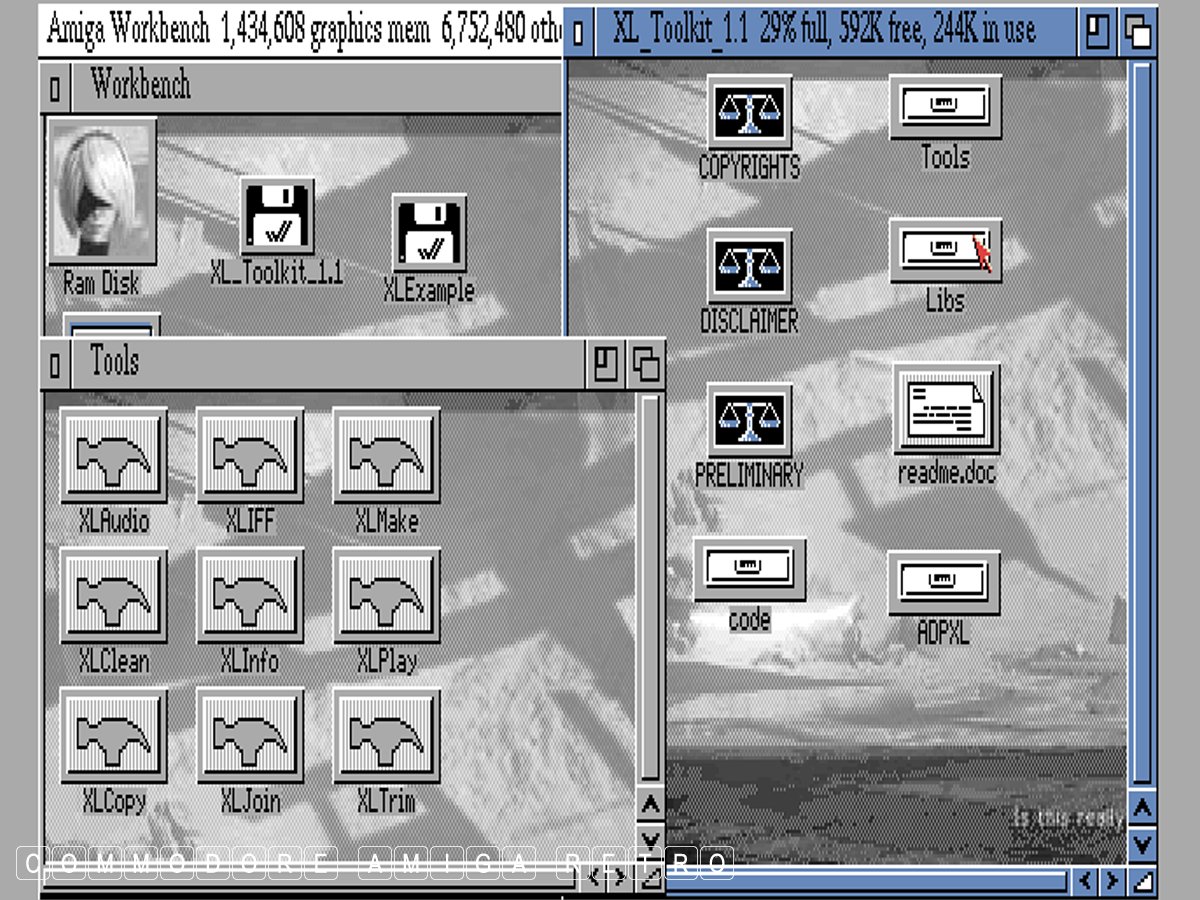Open the DISCLAIMER document icon
Image resolution: width=1200 pixels, height=900 pixels.
pyautogui.click(x=750, y=267)
